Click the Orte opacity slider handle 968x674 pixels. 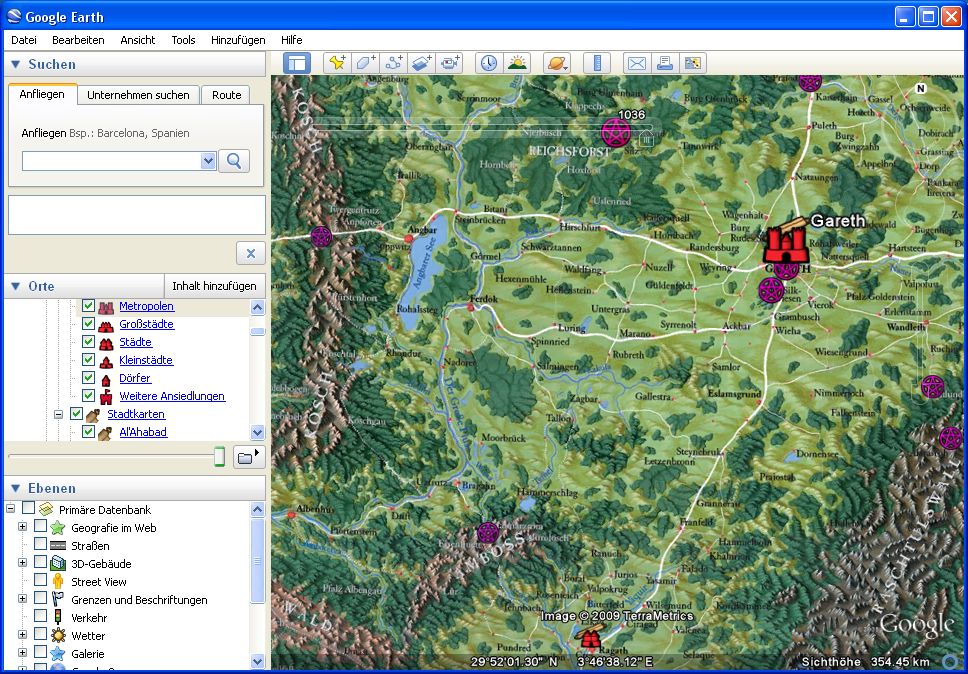pos(219,457)
